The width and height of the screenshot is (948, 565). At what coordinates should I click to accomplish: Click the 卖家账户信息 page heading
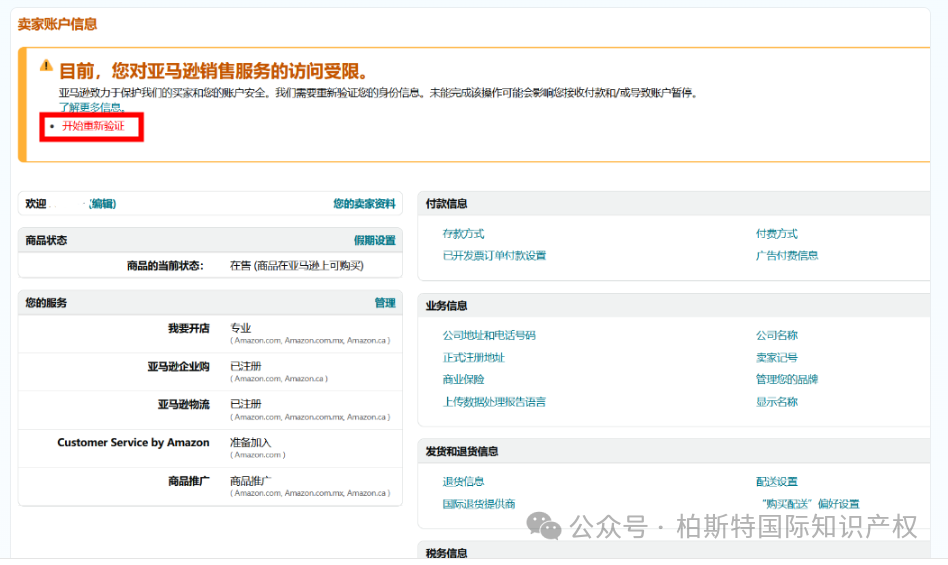[57, 24]
